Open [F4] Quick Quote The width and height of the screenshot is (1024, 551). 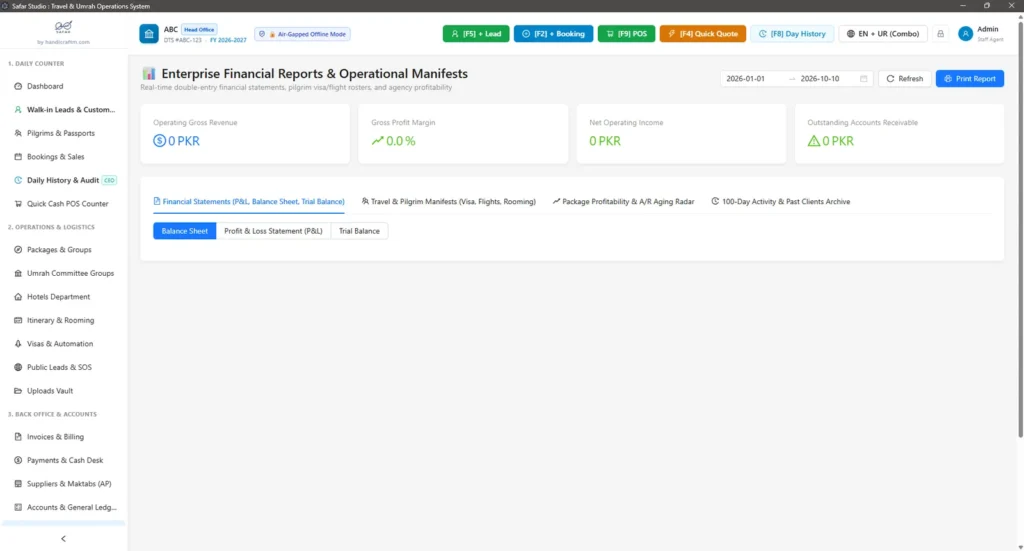(x=703, y=34)
